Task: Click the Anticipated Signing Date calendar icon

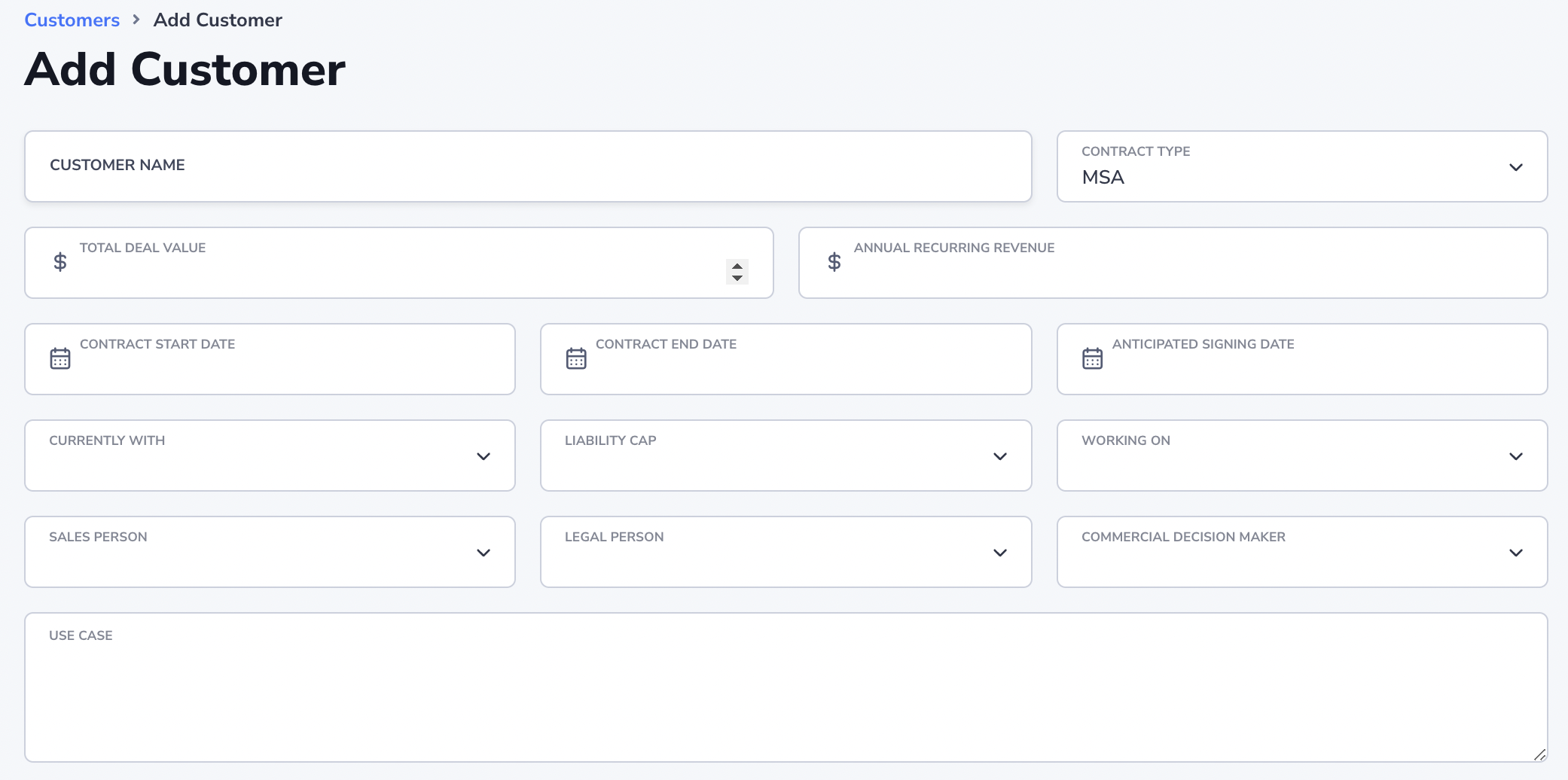Action: 1093,358
